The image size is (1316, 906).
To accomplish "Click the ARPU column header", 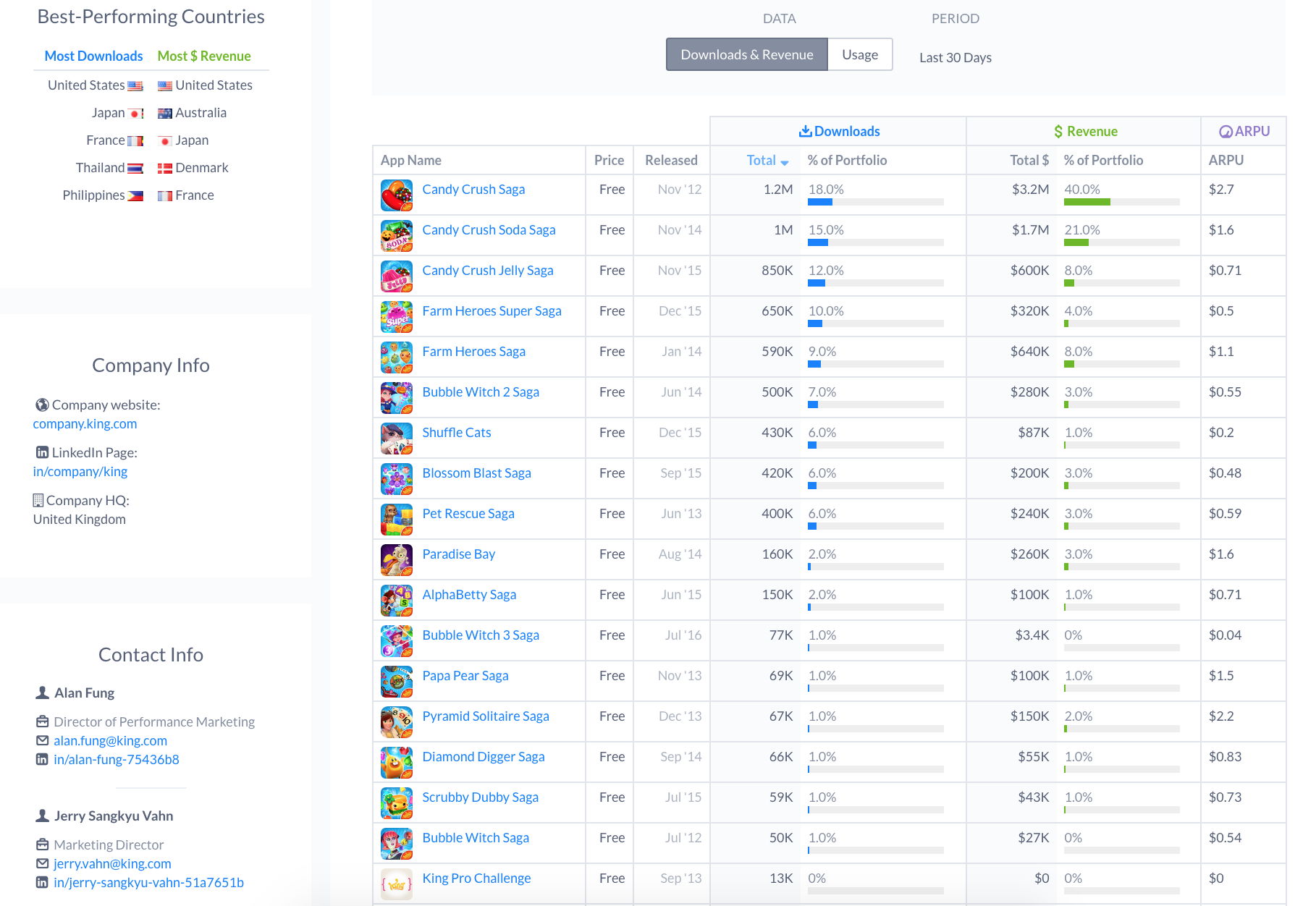I will click(x=1226, y=160).
